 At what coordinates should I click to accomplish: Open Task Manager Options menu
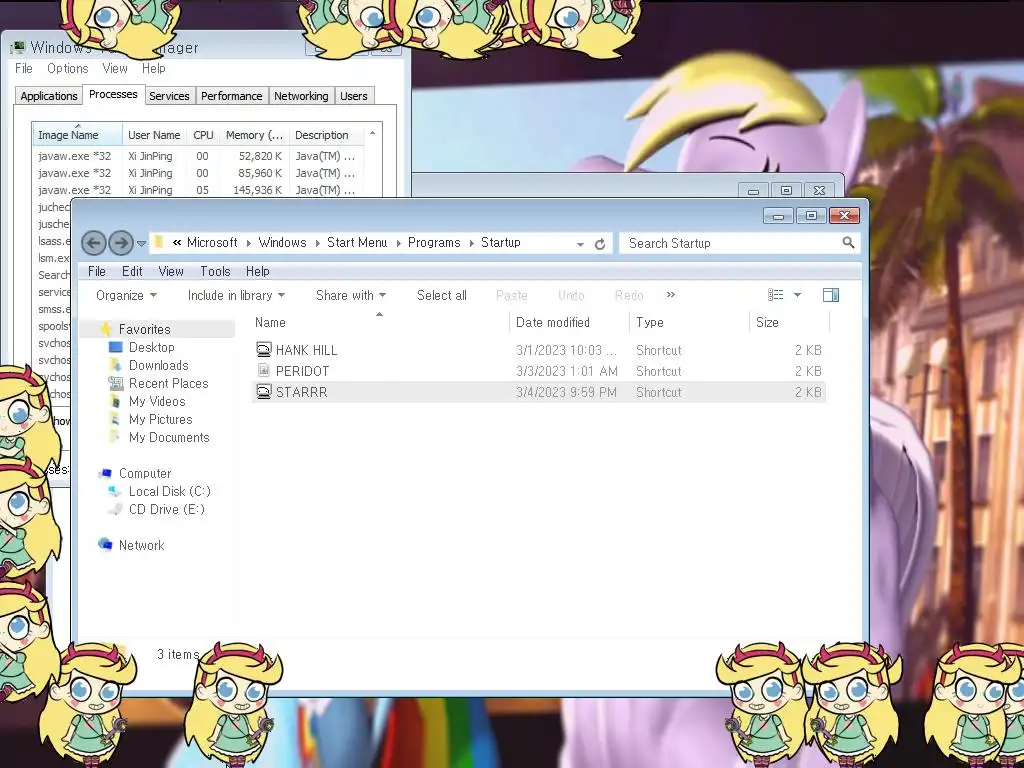tap(67, 69)
